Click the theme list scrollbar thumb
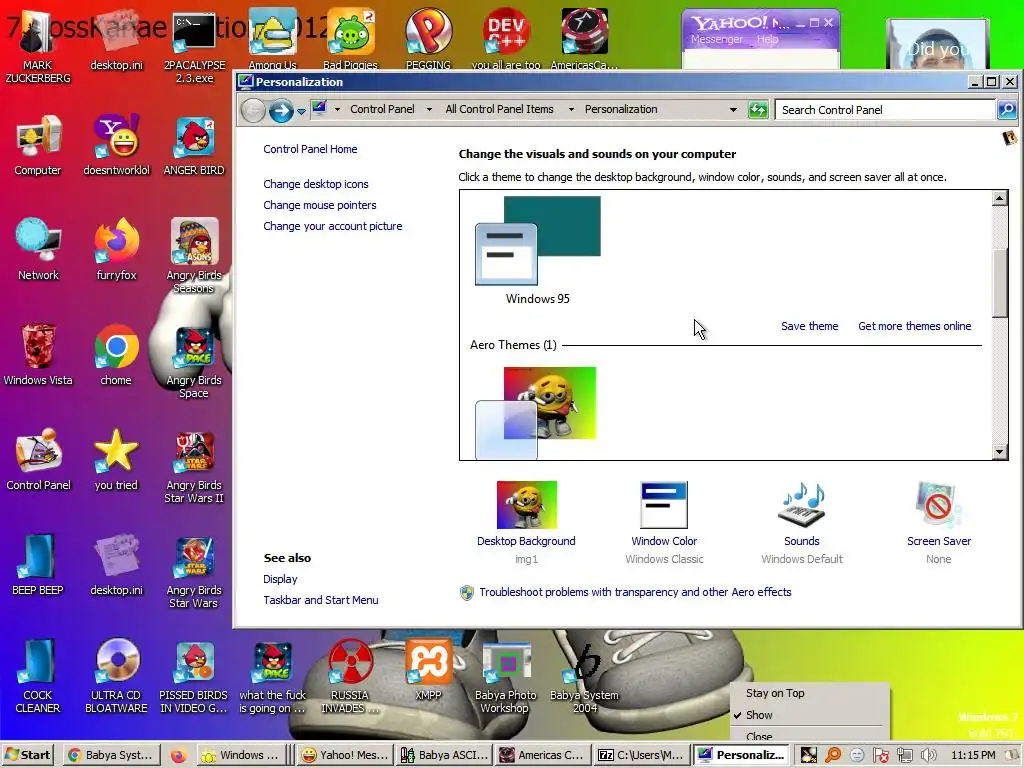The height and width of the screenshot is (768, 1024). 999,283
